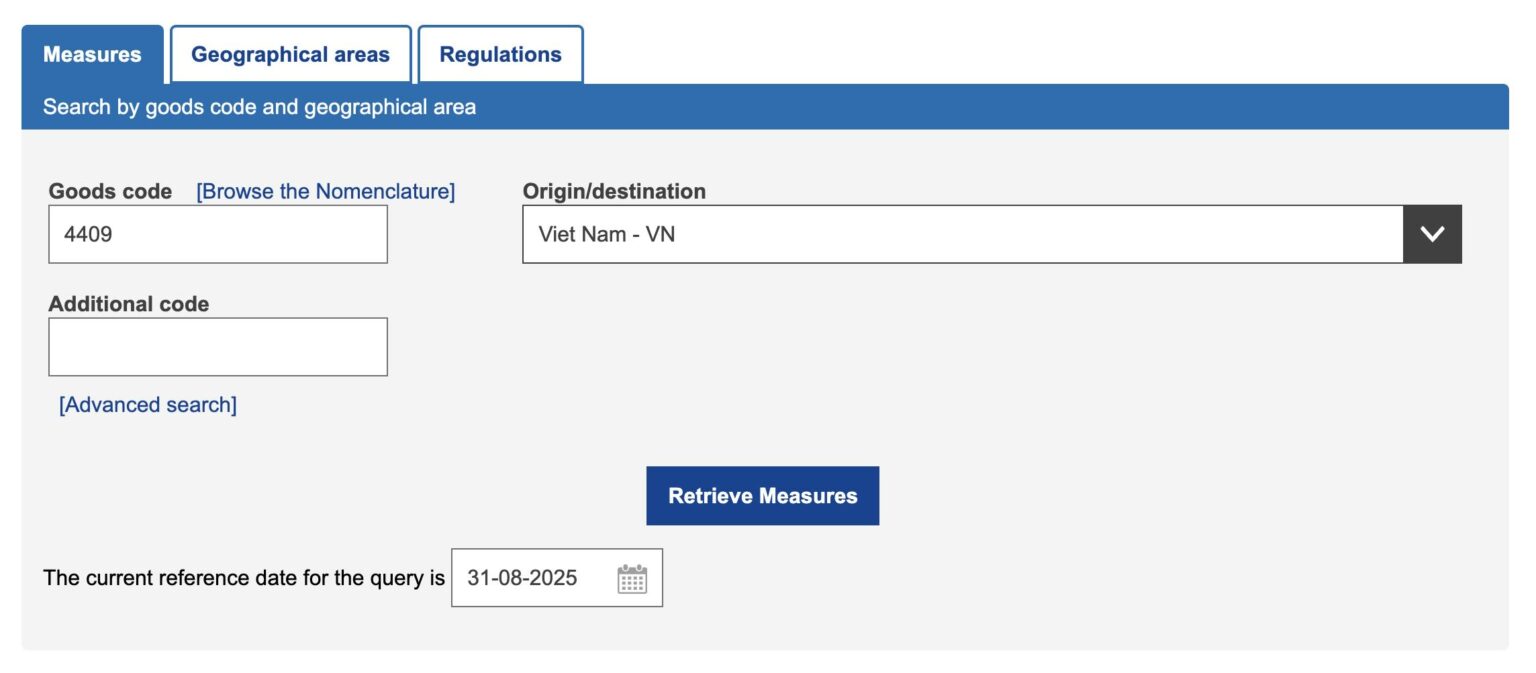The image size is (1536, 673).
Task: Click the dropdown chevron on Origin/destination
Action: 1433,234
